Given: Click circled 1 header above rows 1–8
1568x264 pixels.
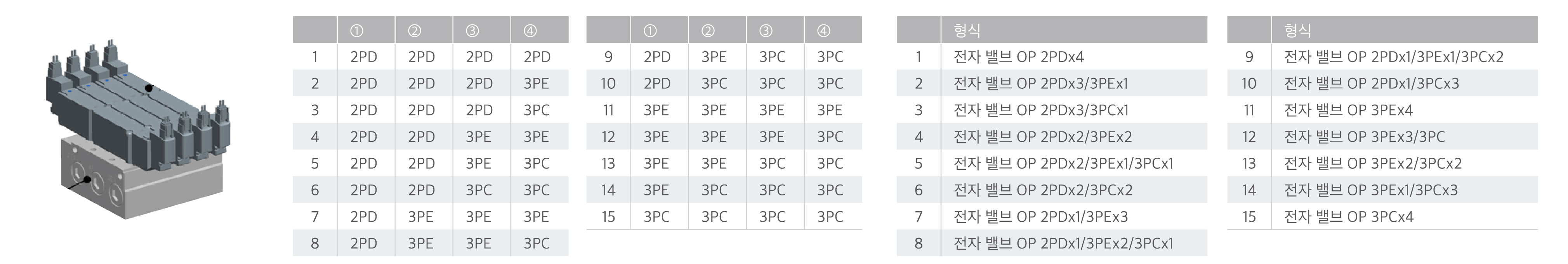Looking at the screenshot, I should coord(357,30).
